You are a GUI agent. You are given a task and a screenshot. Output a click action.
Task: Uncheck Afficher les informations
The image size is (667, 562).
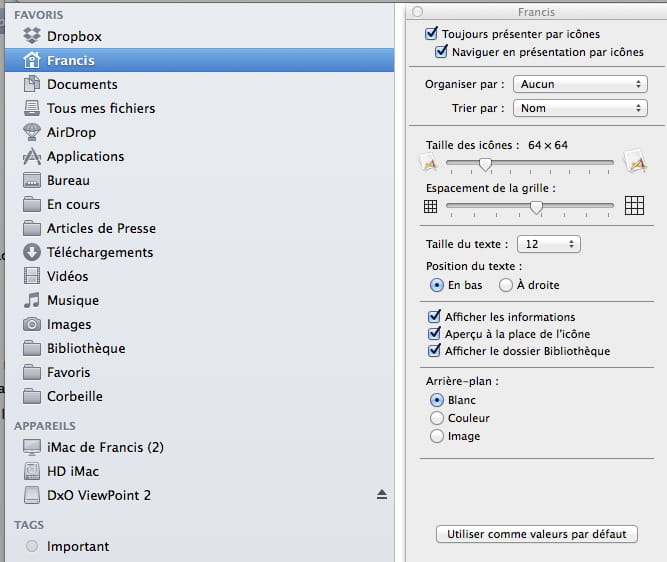(434, 317)
